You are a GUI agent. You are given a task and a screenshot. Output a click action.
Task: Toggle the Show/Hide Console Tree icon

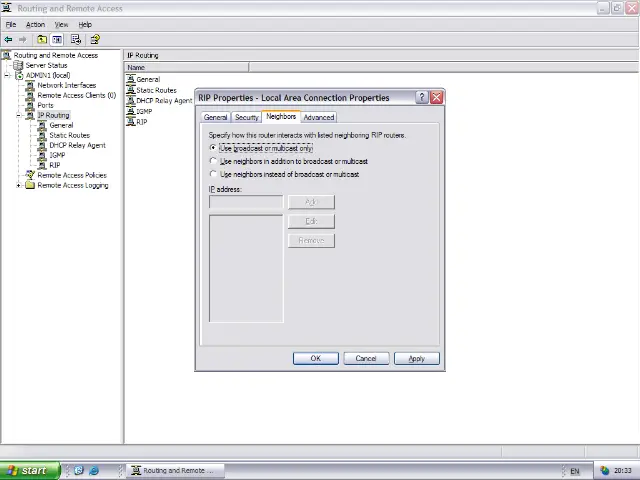(x=57, y=40)
